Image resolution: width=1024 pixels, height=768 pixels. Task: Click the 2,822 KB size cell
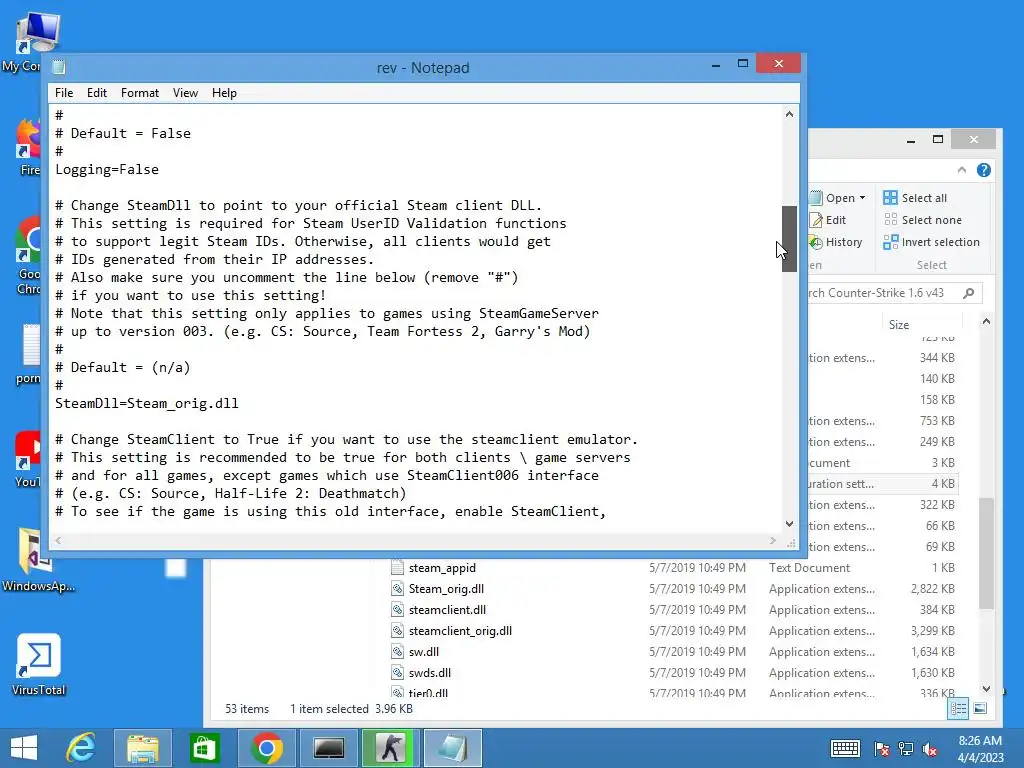[933, 589]
